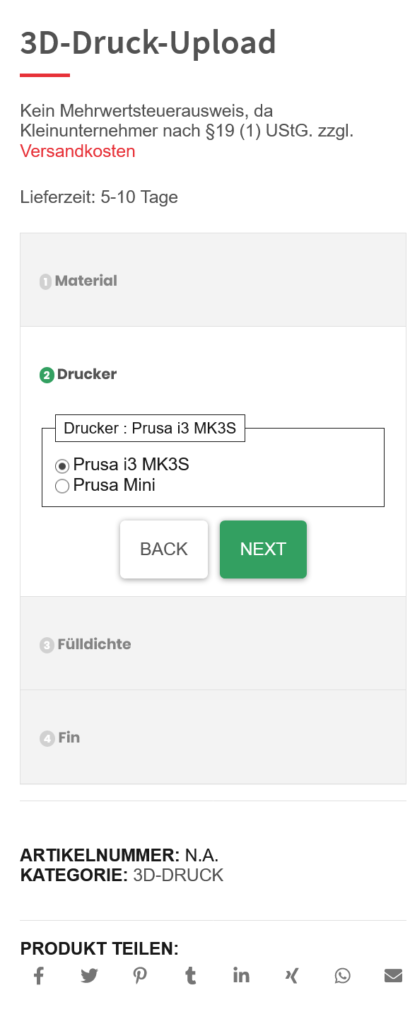Click the green NEXT button
This screenshot has width=410, height=1024.
(x=263, y=549)
